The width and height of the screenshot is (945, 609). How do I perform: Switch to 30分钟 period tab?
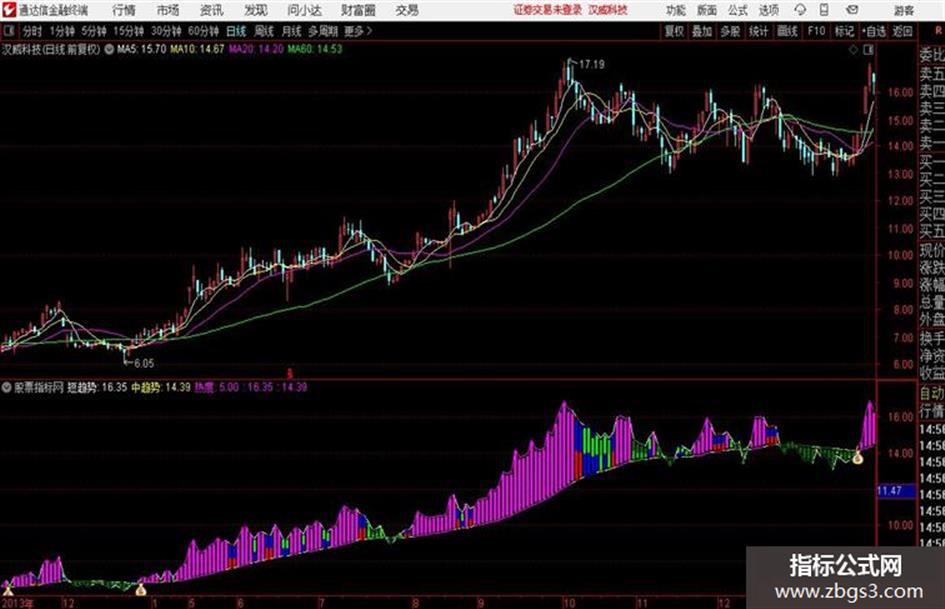pos(166,31)
